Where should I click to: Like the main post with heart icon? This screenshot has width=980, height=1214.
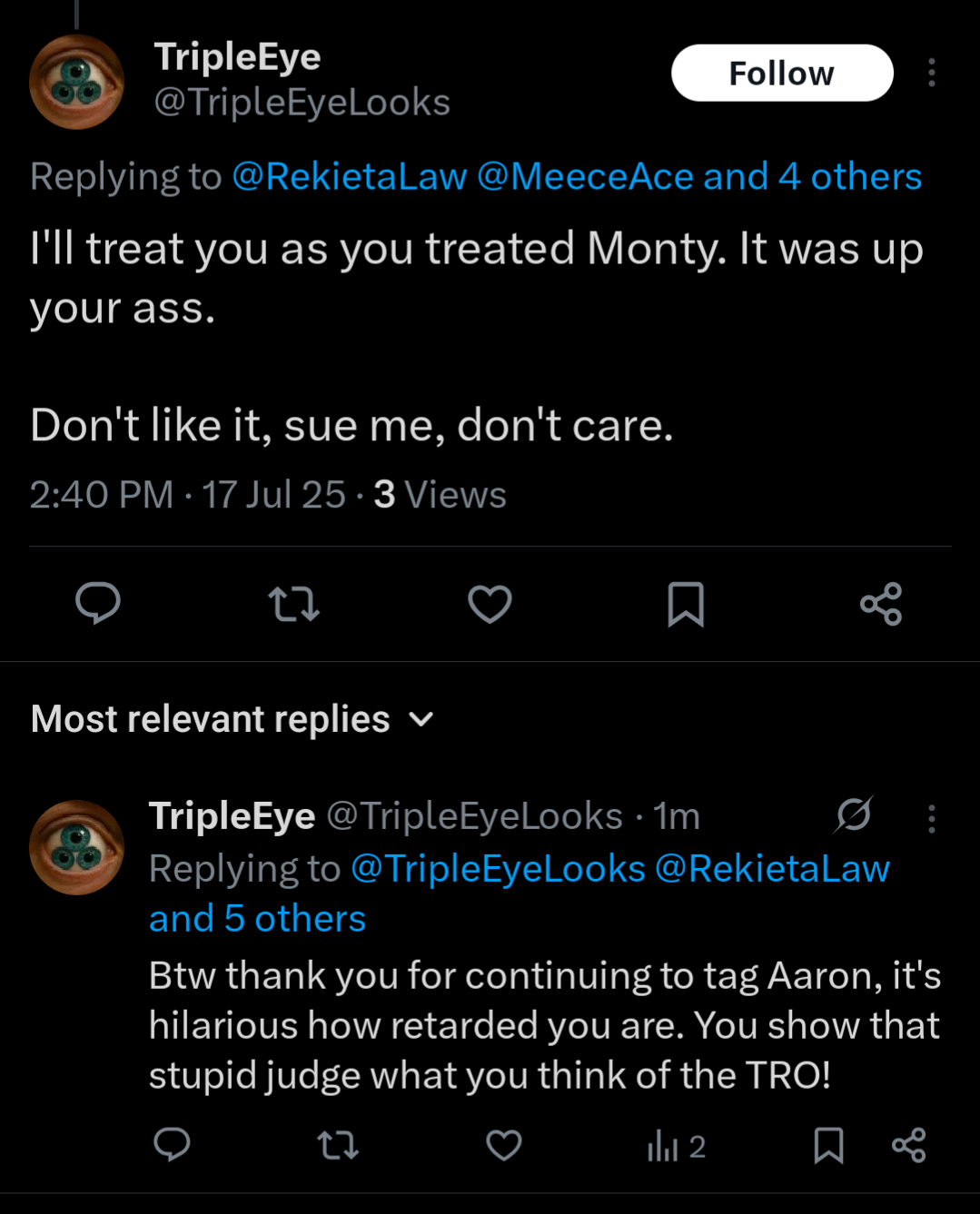coord(490,604)
